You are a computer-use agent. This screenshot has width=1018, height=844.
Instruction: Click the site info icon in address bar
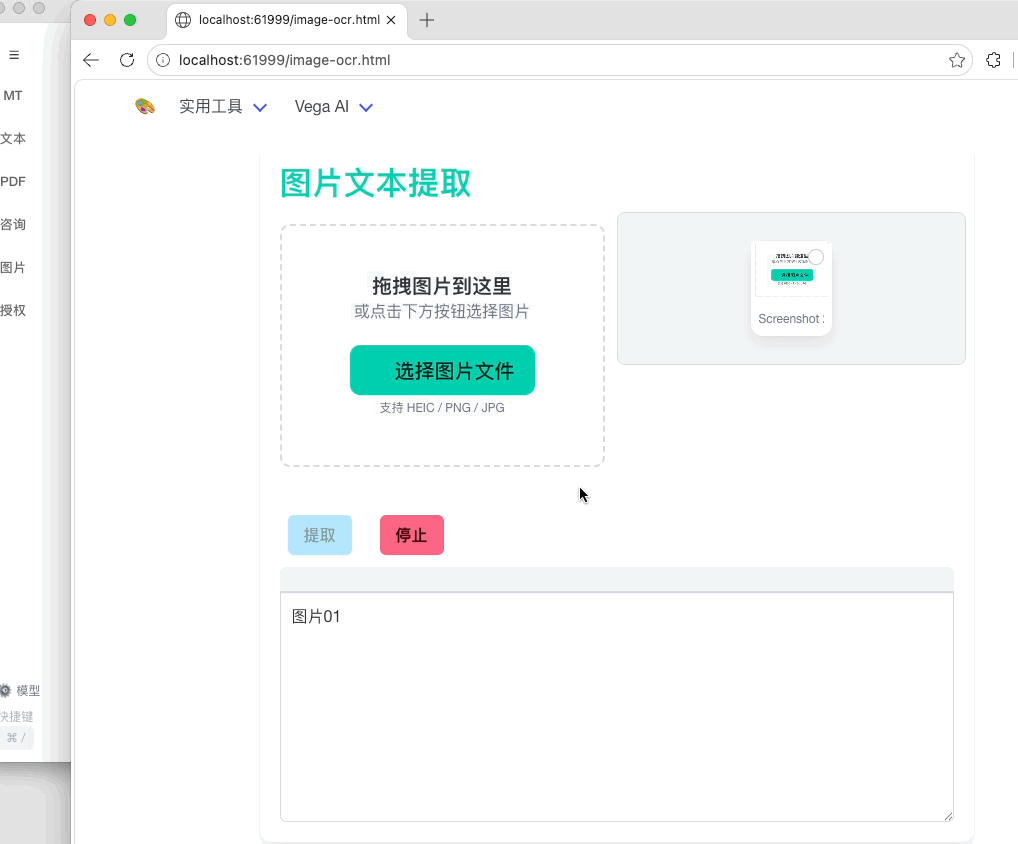pyautogui.click(x=163, y=60)
